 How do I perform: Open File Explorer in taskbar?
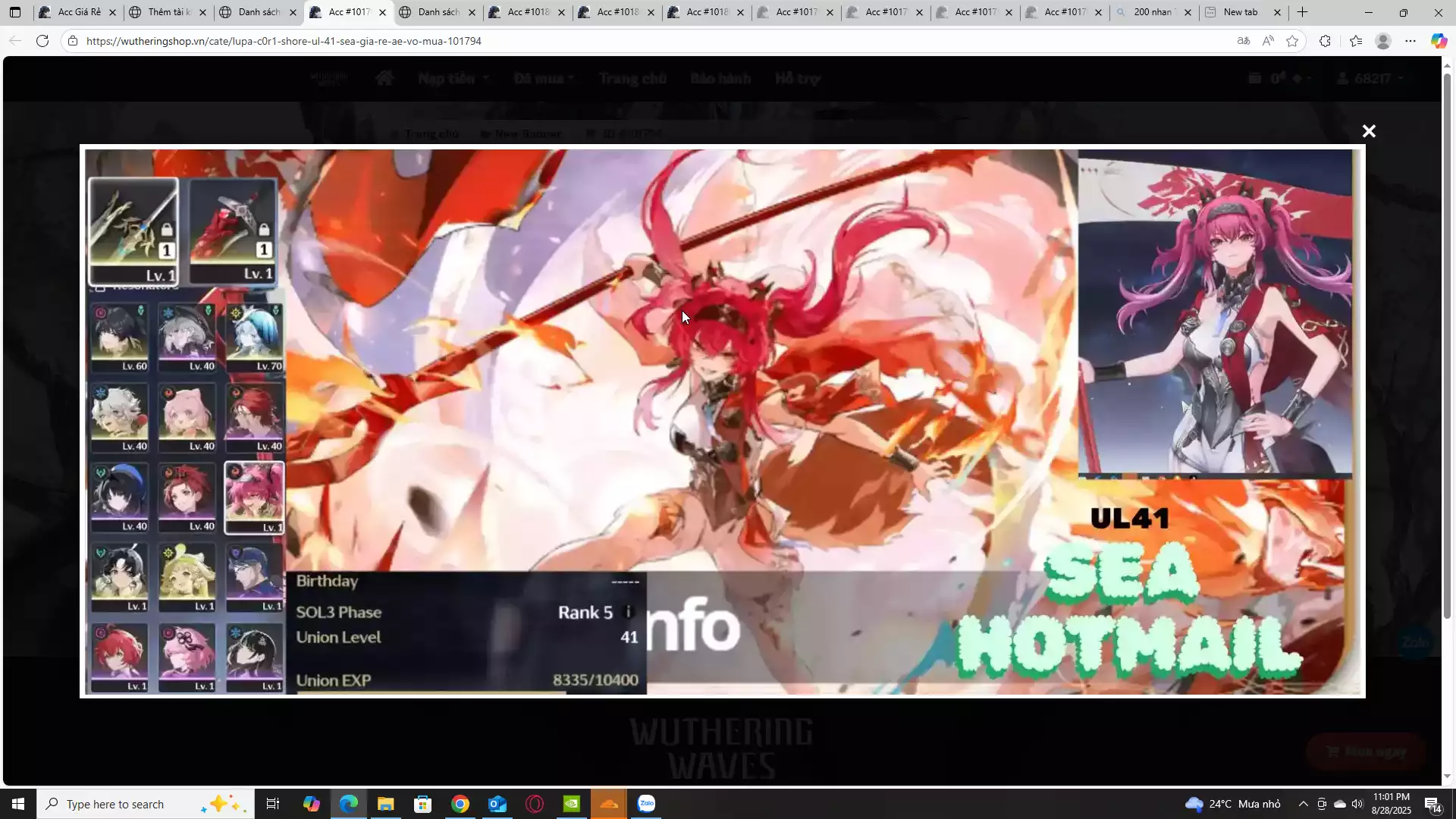[x=386, y=804]
